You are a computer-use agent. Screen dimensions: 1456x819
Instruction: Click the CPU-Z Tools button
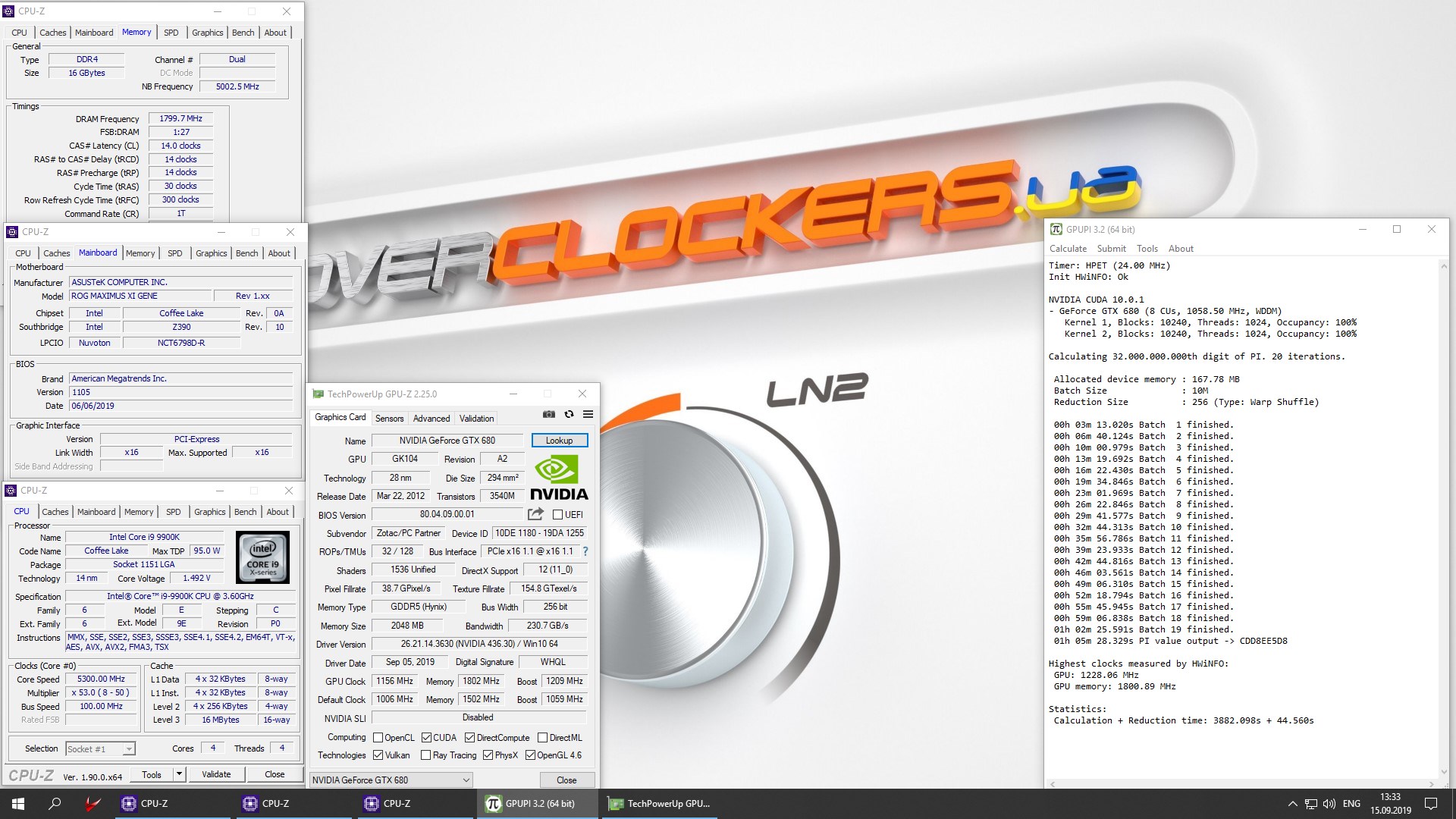(x=152, y=774)
